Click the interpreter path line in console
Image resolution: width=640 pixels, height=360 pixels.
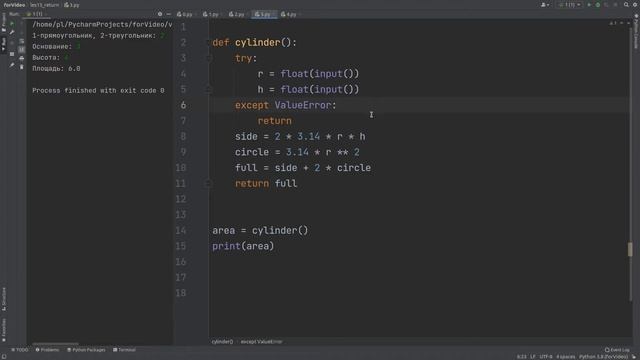coord(102,24)
